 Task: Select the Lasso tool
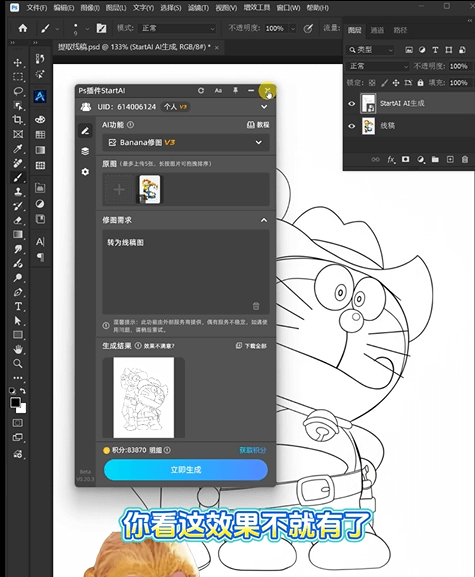(18, 91)
